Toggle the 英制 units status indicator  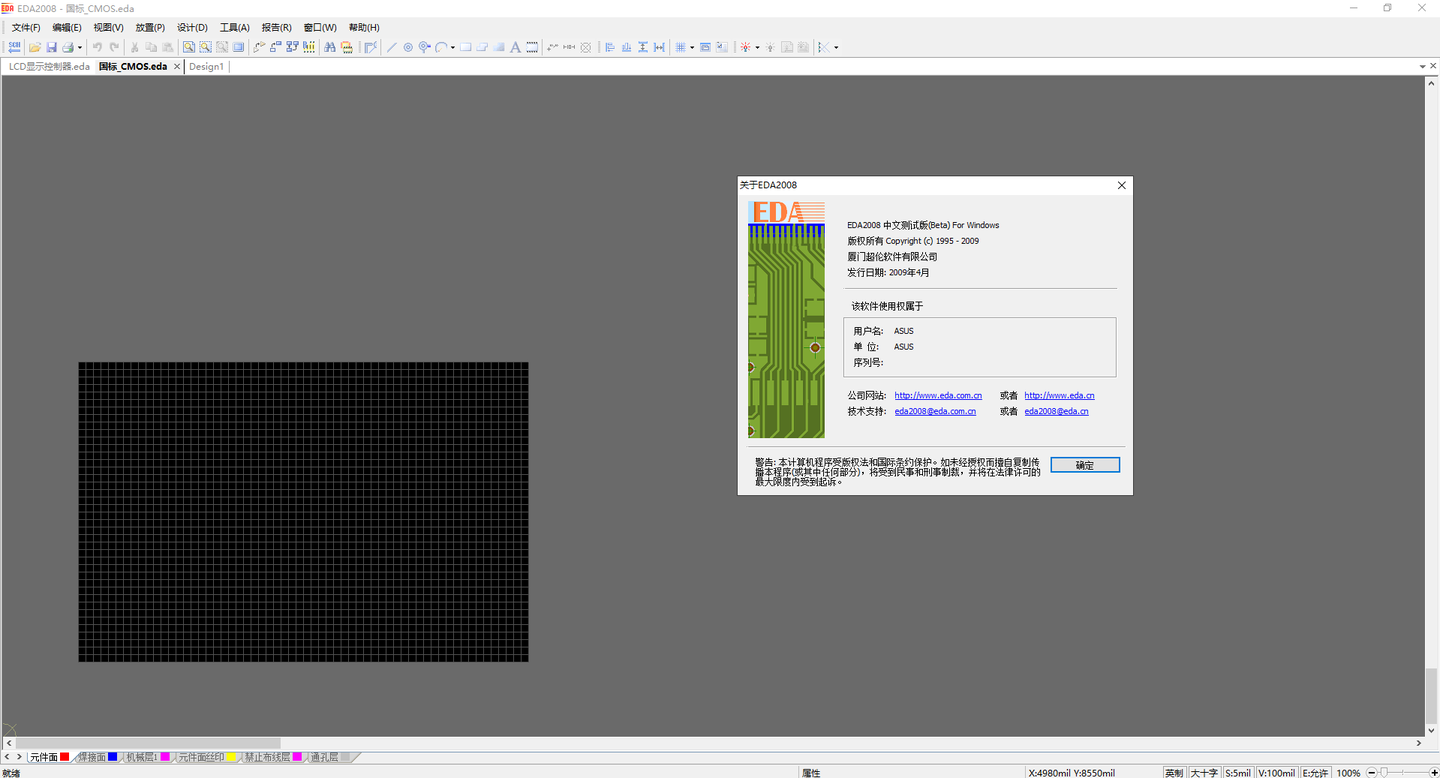pos(1174,773)
